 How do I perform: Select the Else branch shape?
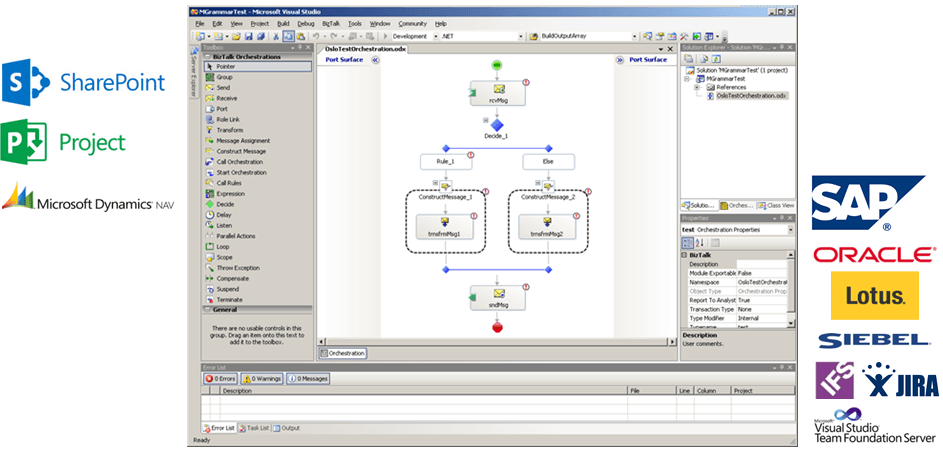pyautogui.click(x=548, y=162)
